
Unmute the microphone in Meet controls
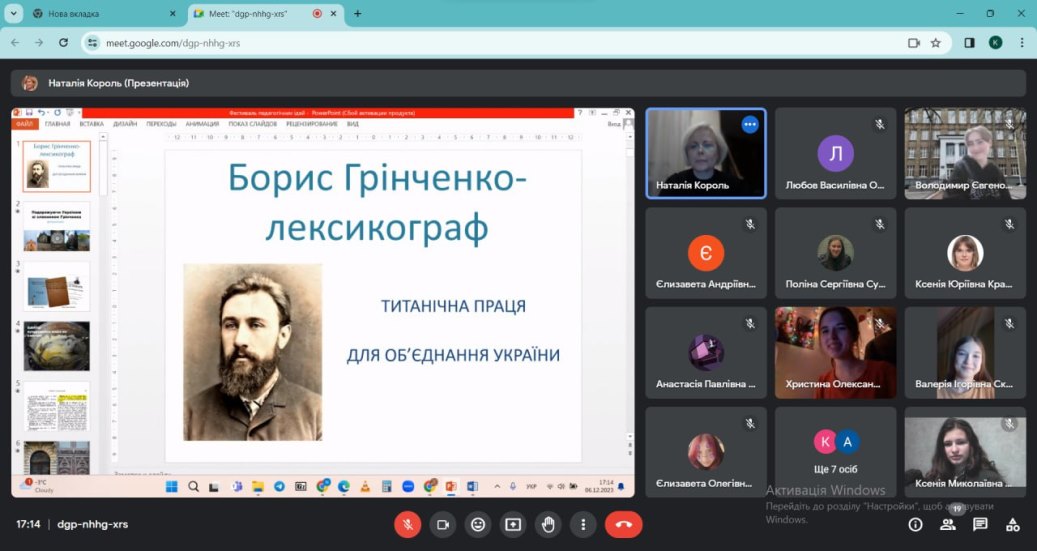coord(408,525)
